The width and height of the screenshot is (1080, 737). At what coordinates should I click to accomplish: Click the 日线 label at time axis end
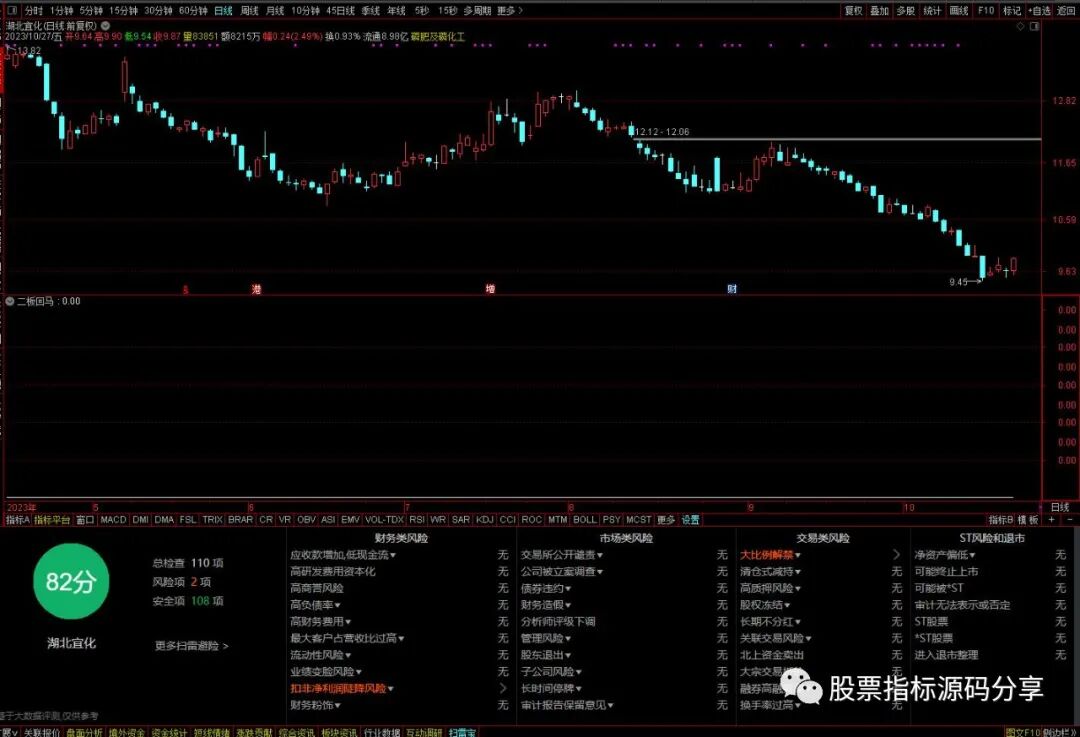[x=1060, y=508]
